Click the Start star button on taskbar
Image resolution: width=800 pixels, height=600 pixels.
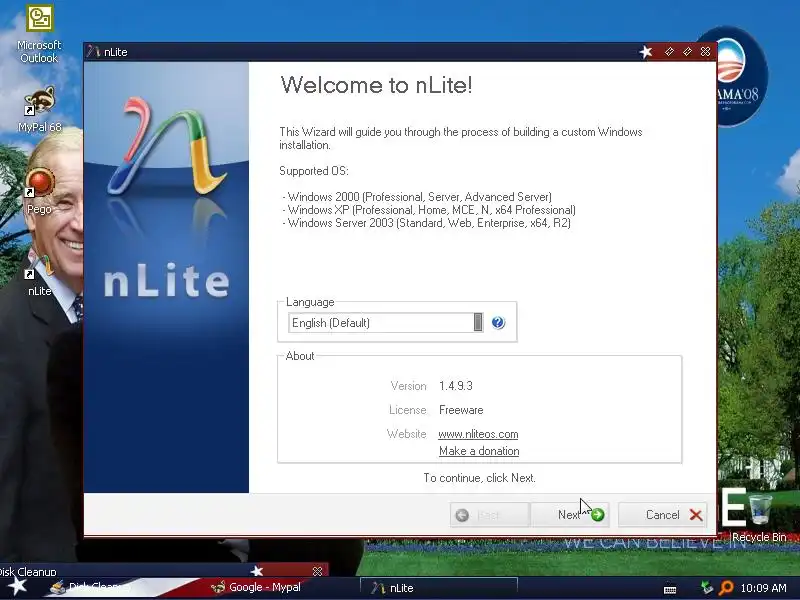[17, 586]
